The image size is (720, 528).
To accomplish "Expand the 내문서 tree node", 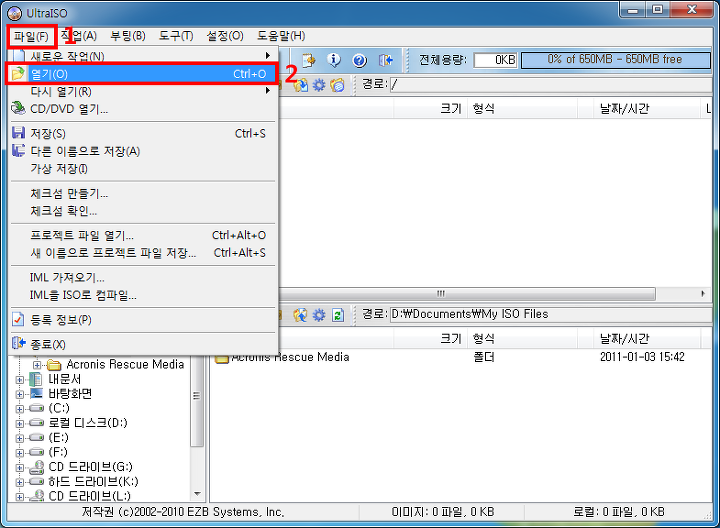I will [19, 380].
